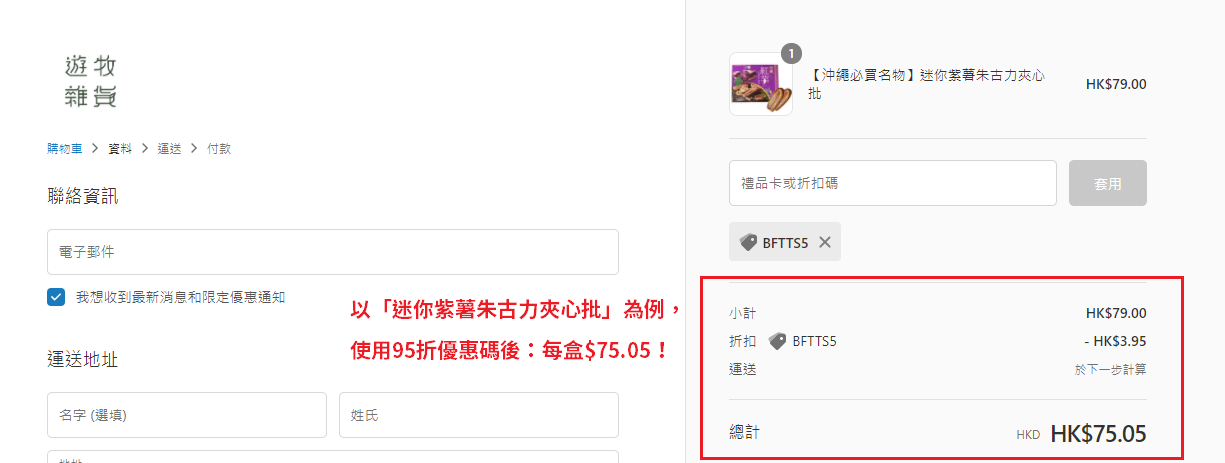Focus the 姓氏 input field
Image resolution: width=1225 pixels, height=463 pixels.
click(x=479, y=415)
